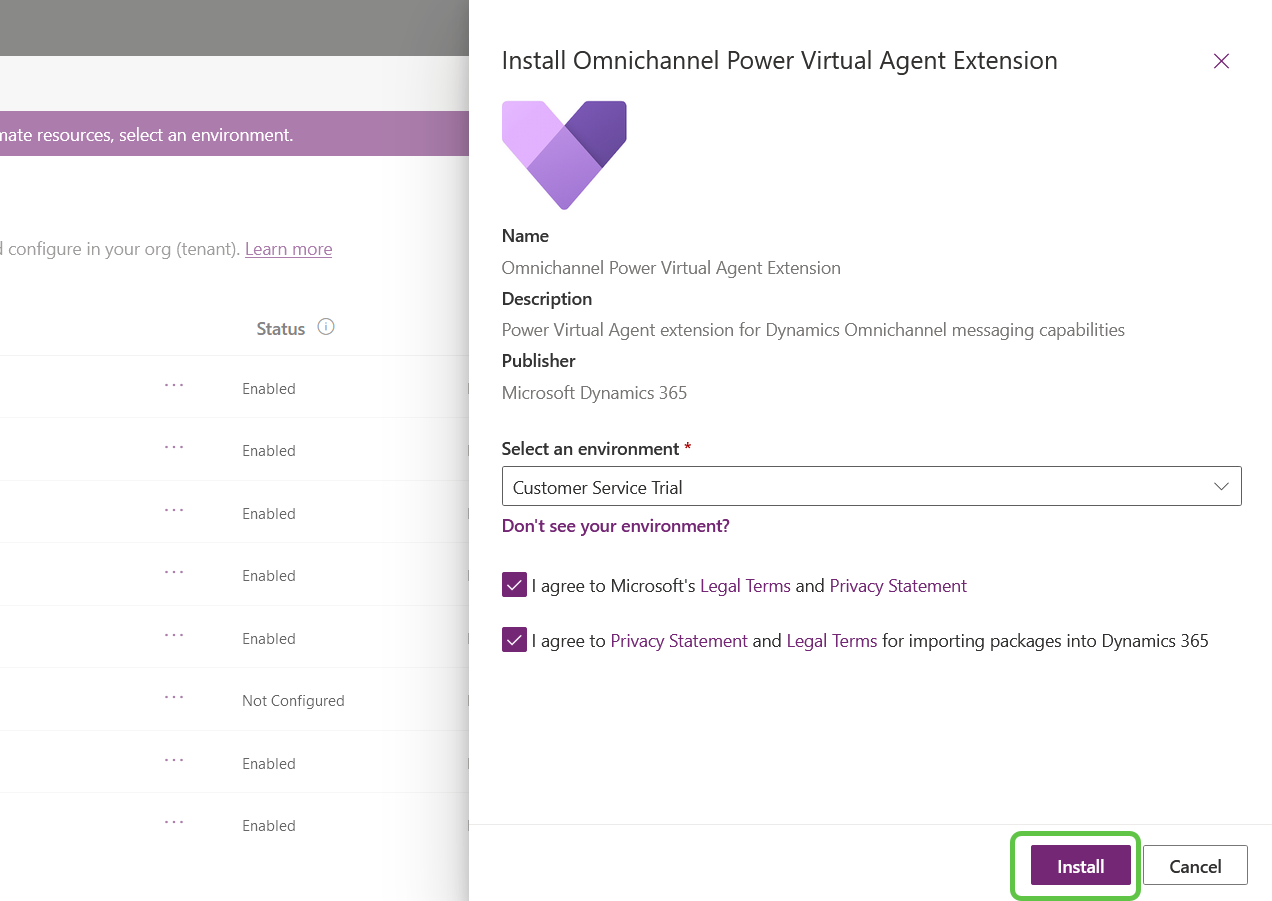Expand the Select an environment dropdown

coord(870,487)
